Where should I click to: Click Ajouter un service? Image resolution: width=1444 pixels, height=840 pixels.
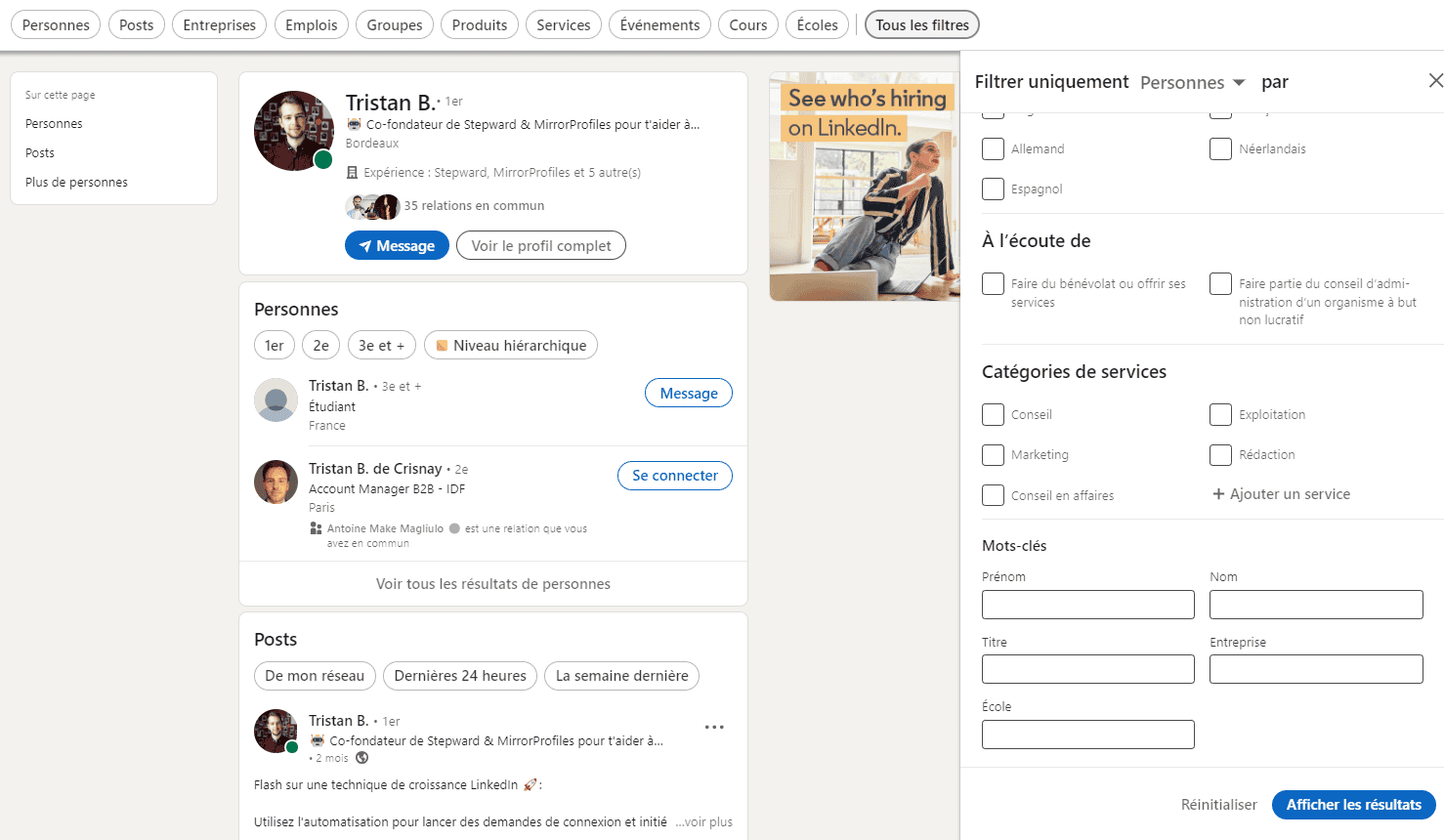pyautogui.click(x=1282, y=494)
